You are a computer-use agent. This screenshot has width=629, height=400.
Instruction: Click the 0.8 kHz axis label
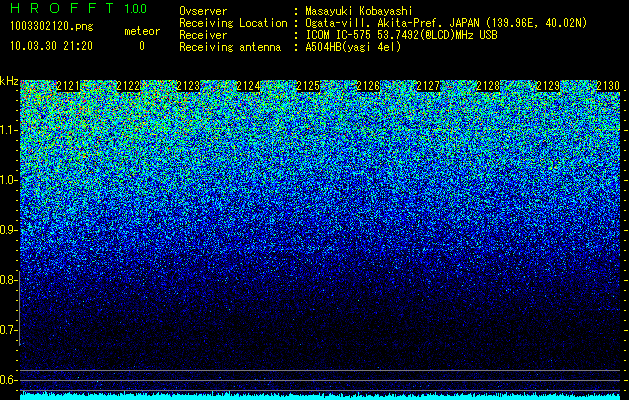[x=8, y=280]
